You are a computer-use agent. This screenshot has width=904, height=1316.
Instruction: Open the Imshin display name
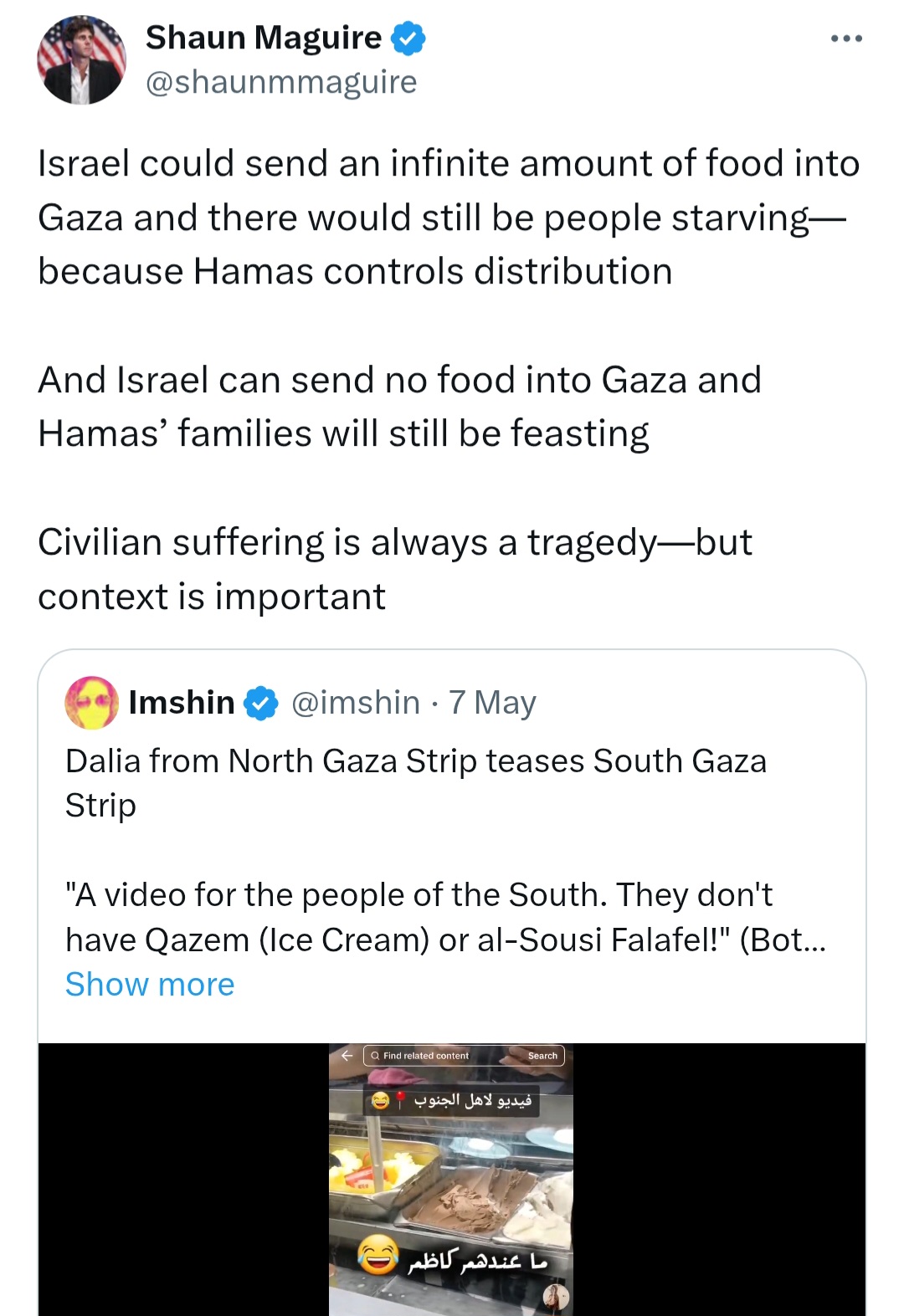pyautogui.click(x=182, y=703)
